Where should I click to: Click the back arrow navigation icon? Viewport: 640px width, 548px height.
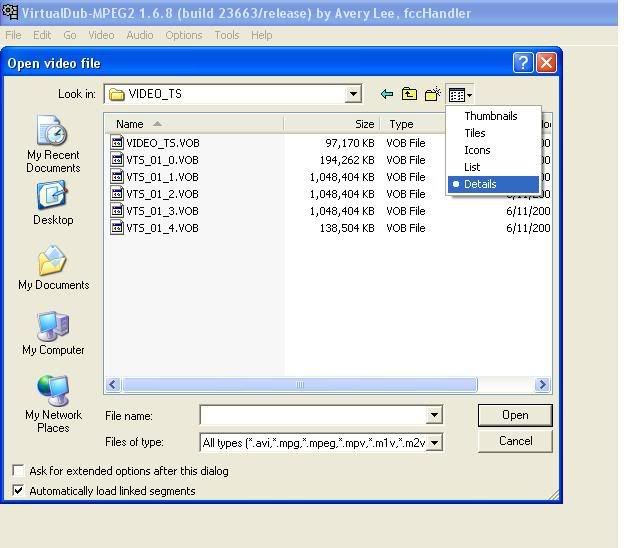[387, 94]
